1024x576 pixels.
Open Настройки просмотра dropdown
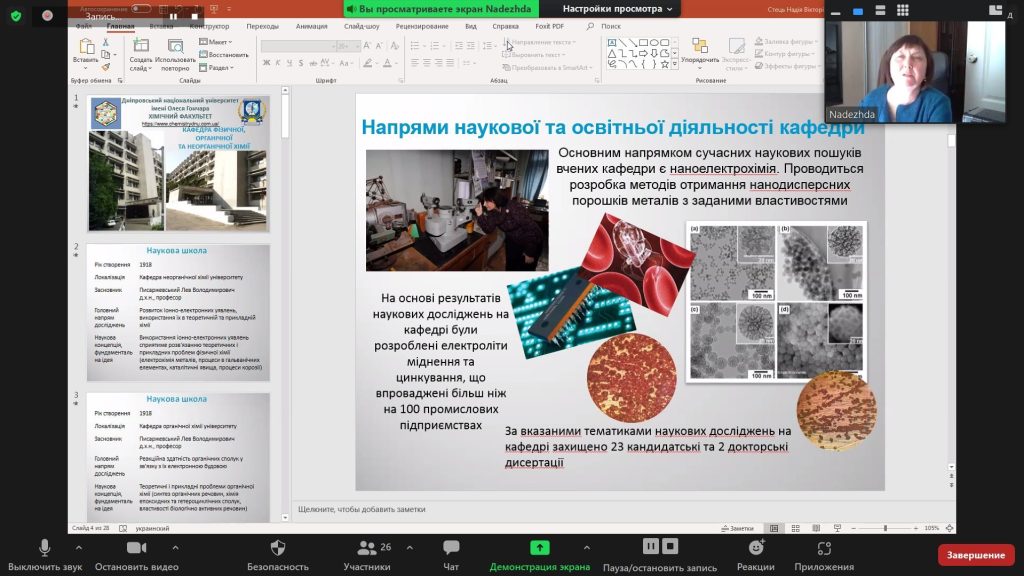click(x=617, y=8)
